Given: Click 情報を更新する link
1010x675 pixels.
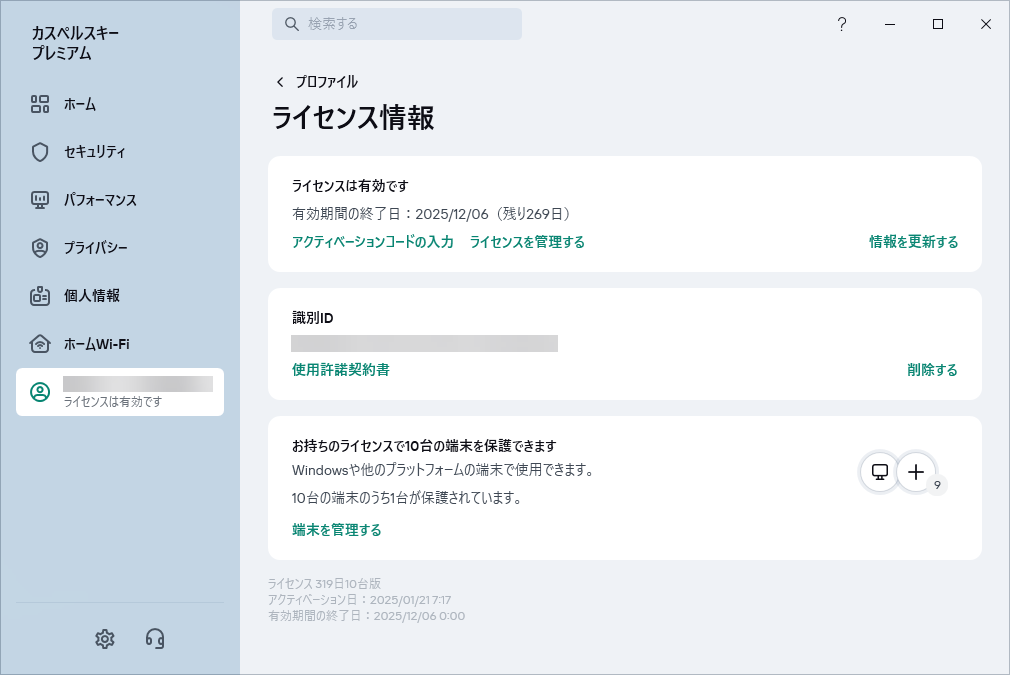Looking at the screenshot, I should click(x=913, y=242).
